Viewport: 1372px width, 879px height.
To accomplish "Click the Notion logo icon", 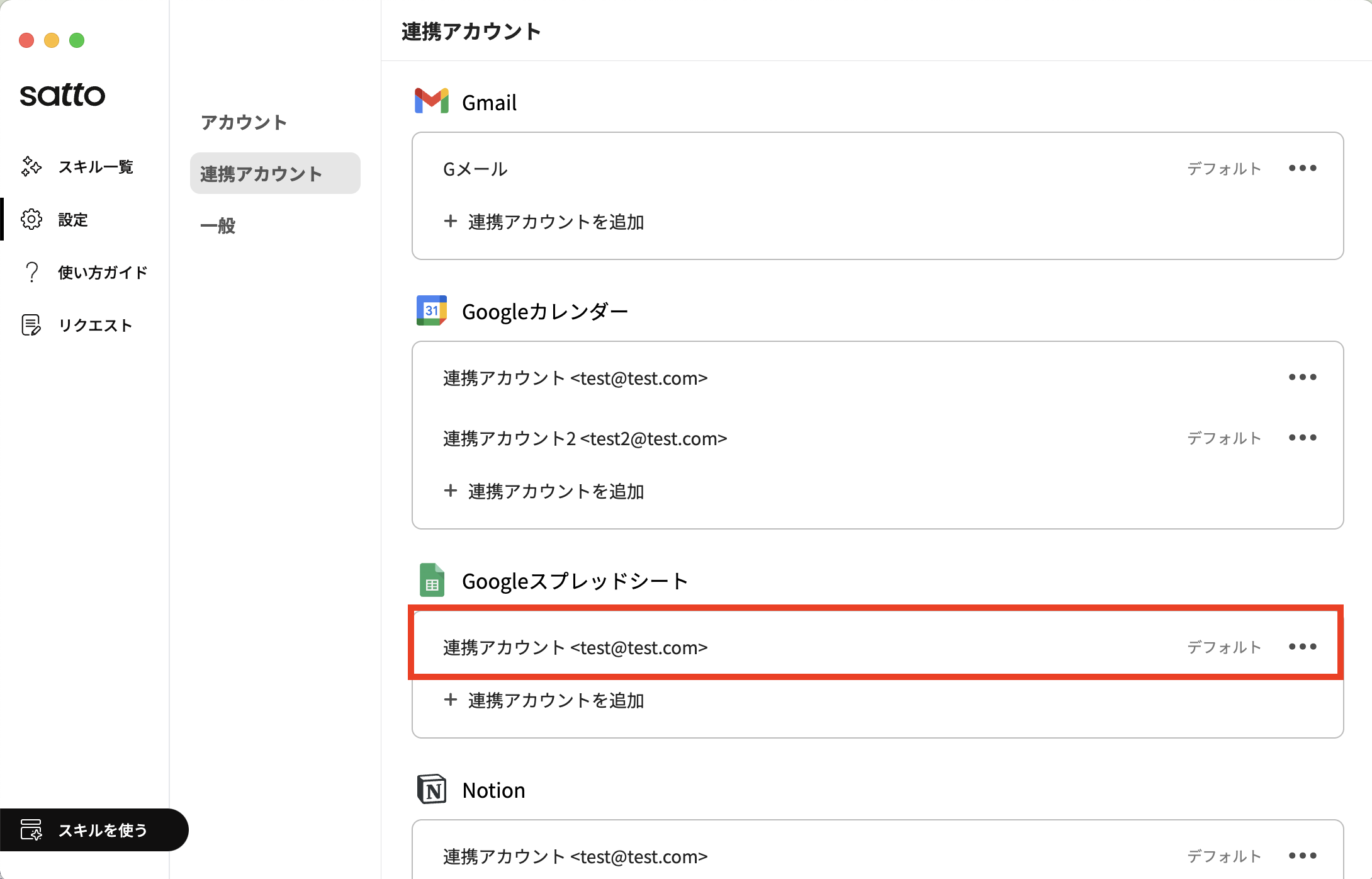I will (x=432, y=789).
